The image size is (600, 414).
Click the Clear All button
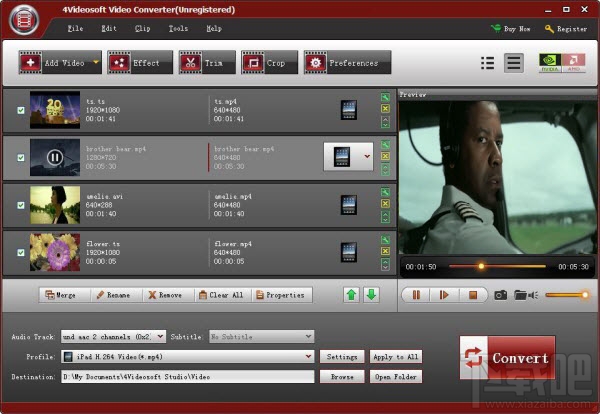click(223, 295)
